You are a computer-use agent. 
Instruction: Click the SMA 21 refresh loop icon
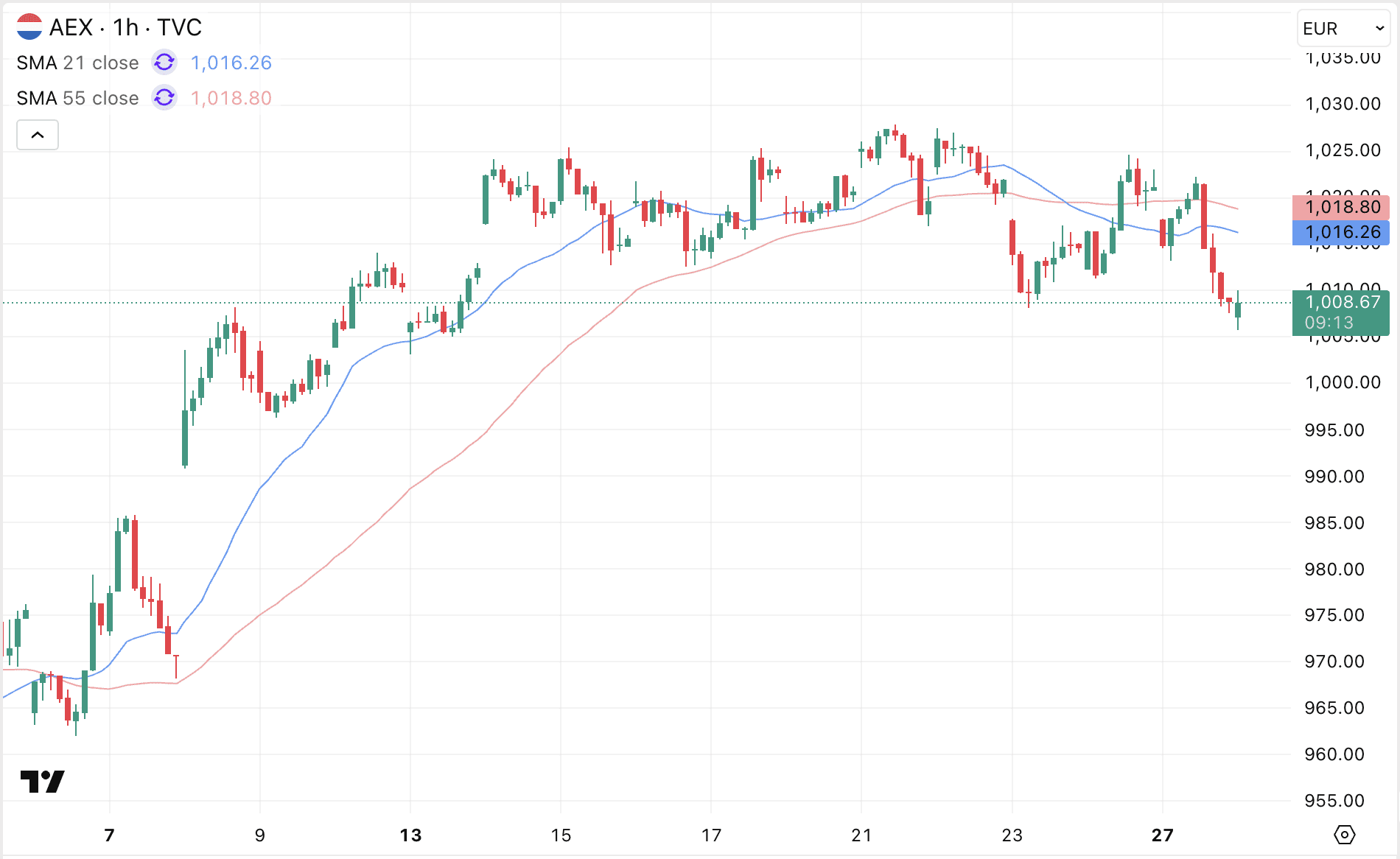(164, 63)
